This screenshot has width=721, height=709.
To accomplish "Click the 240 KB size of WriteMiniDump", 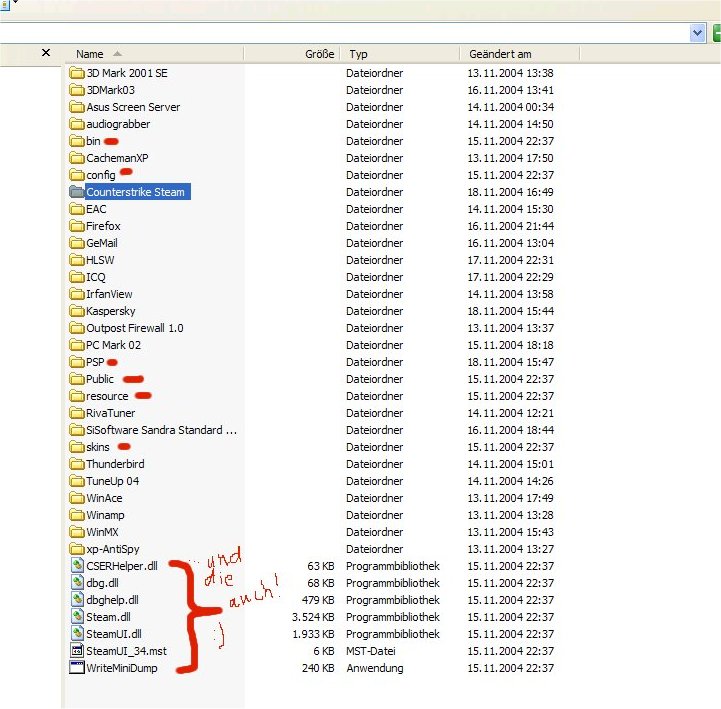I will click(x=318, y=668).
